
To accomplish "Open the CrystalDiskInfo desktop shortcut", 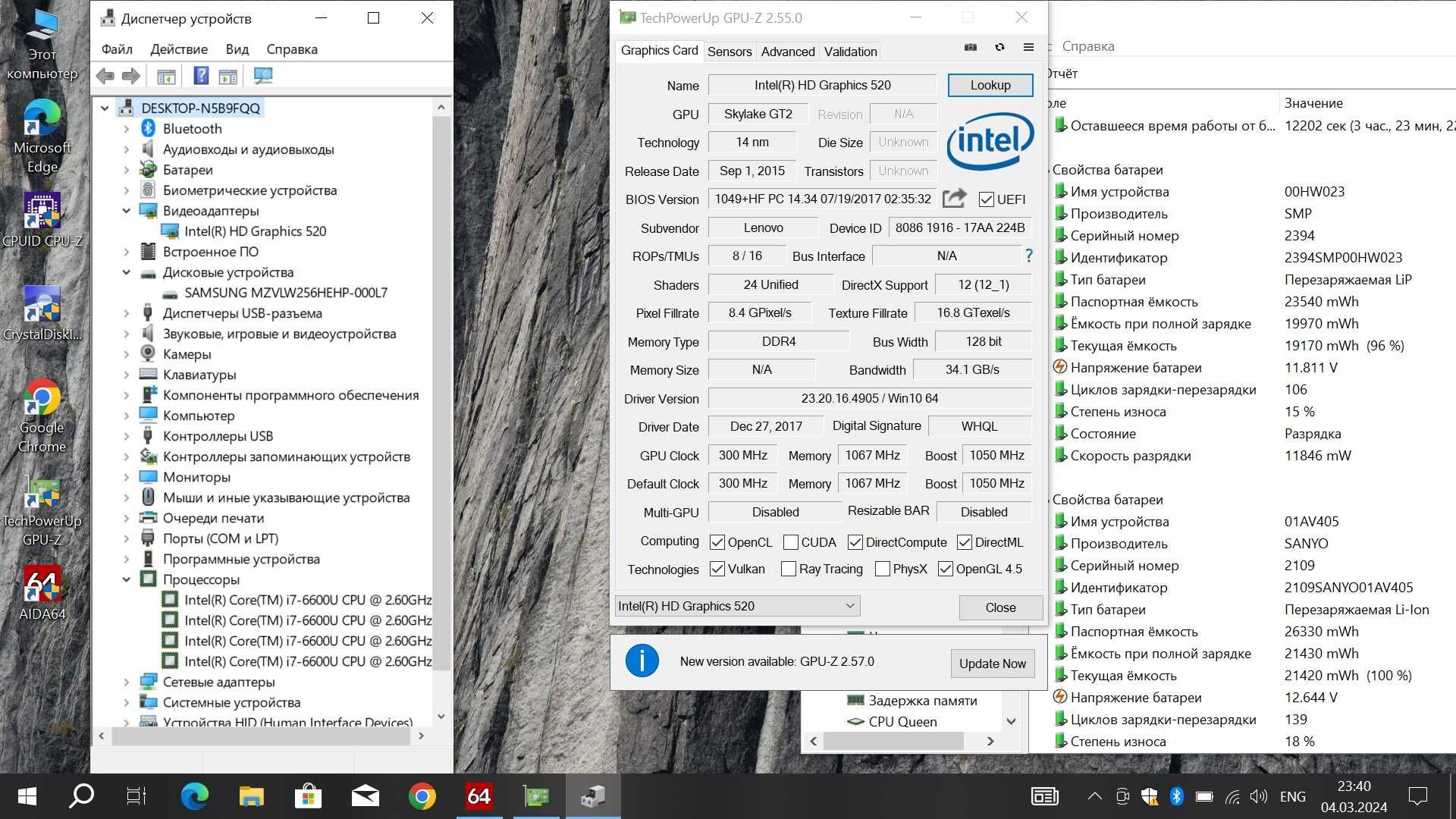I will 42,314.
